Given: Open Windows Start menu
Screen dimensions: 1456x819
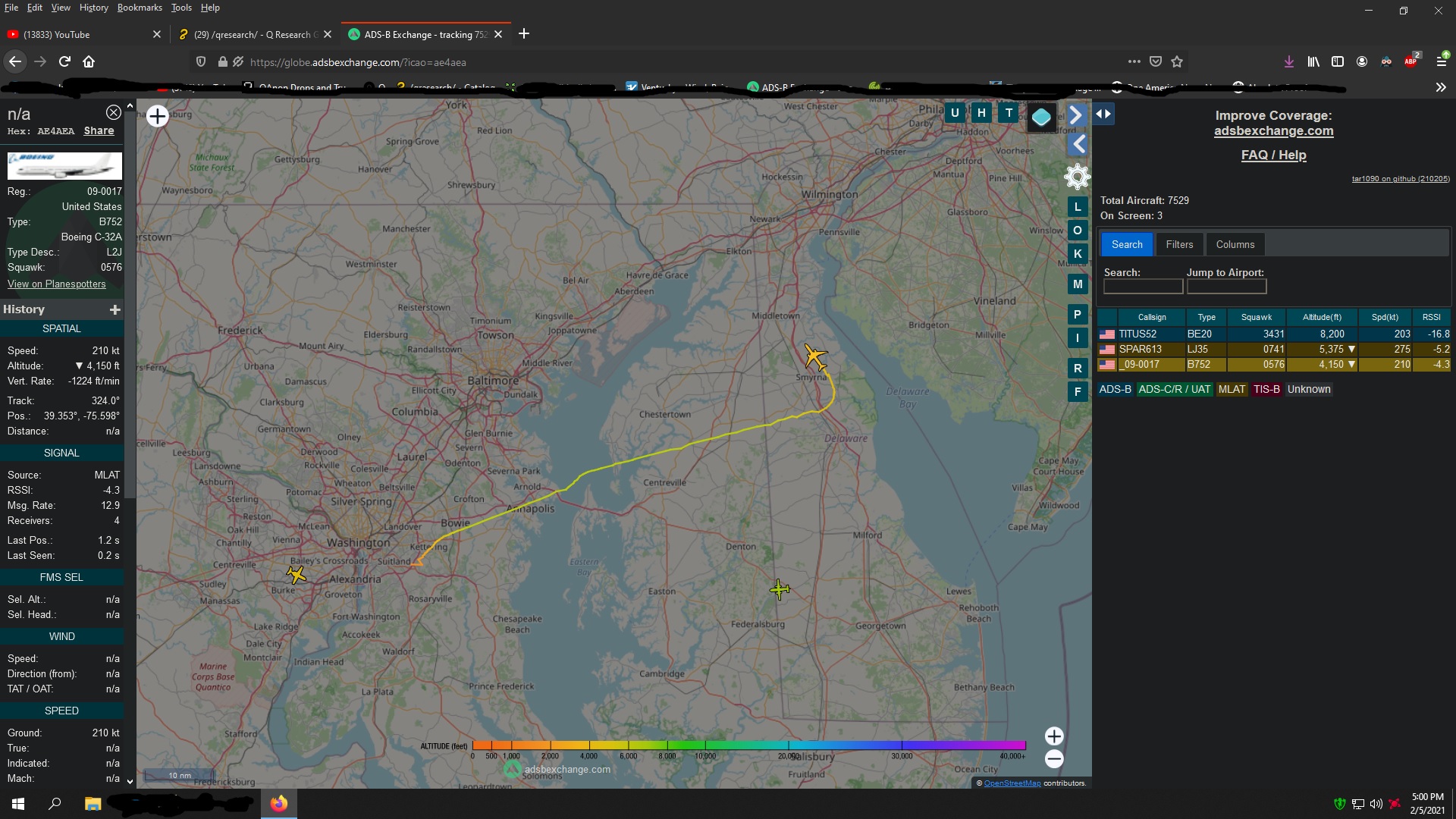Looking at the screenshot, I should coord(18,804).
